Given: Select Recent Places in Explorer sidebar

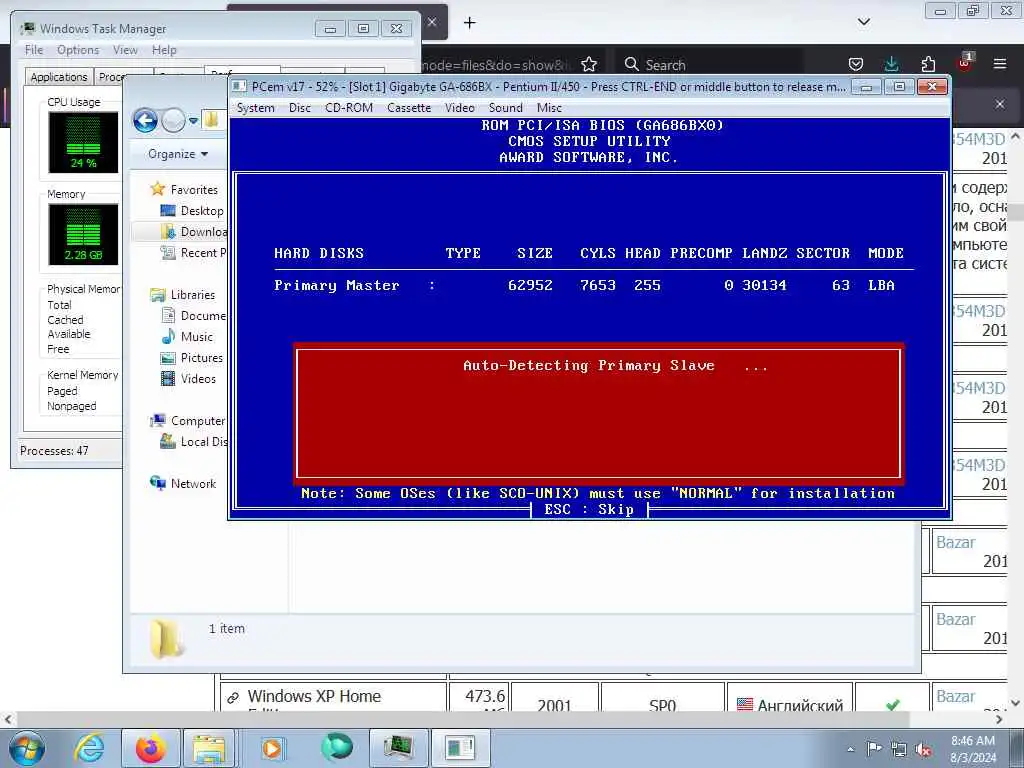Looking at the screenshot, I should (203, 252).
